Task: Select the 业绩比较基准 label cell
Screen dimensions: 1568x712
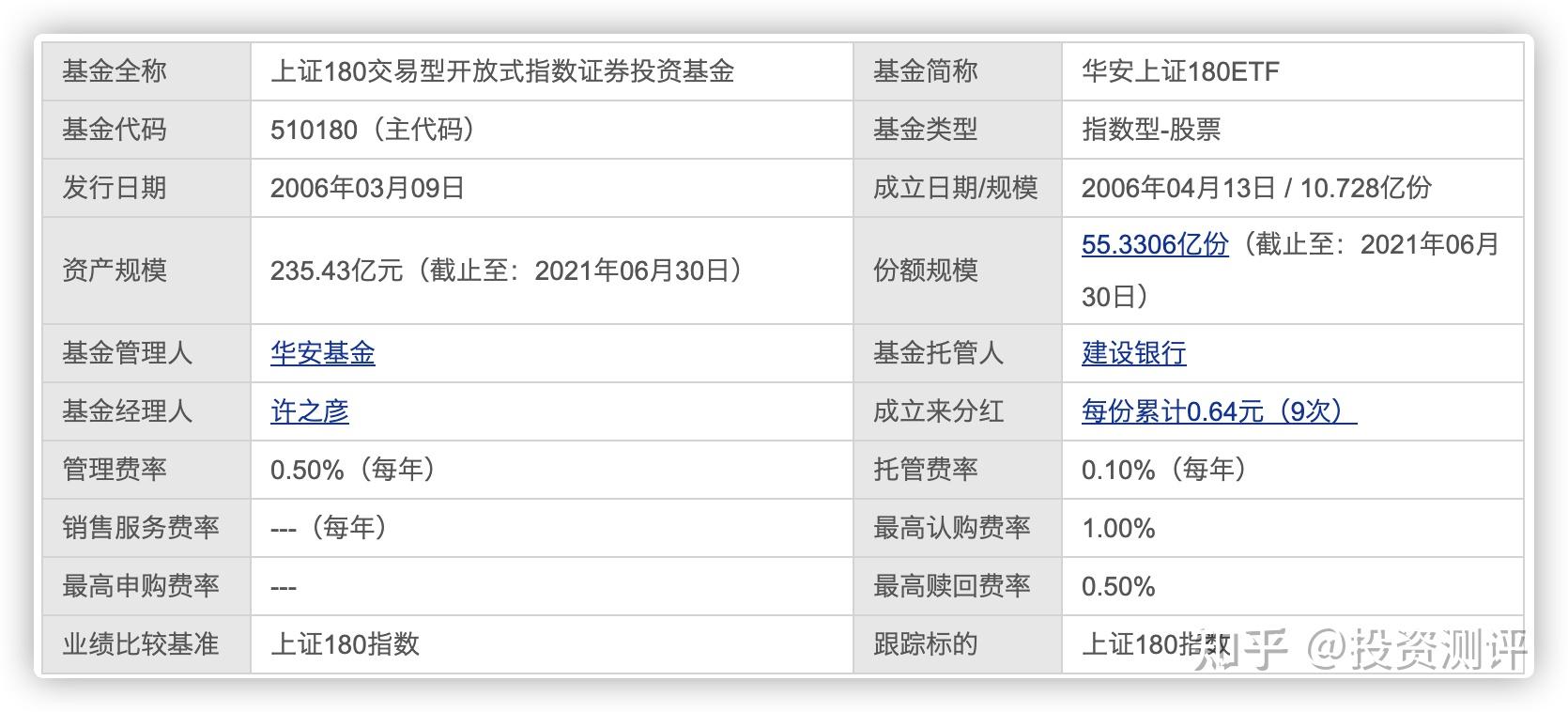Action: coord(140,644)
